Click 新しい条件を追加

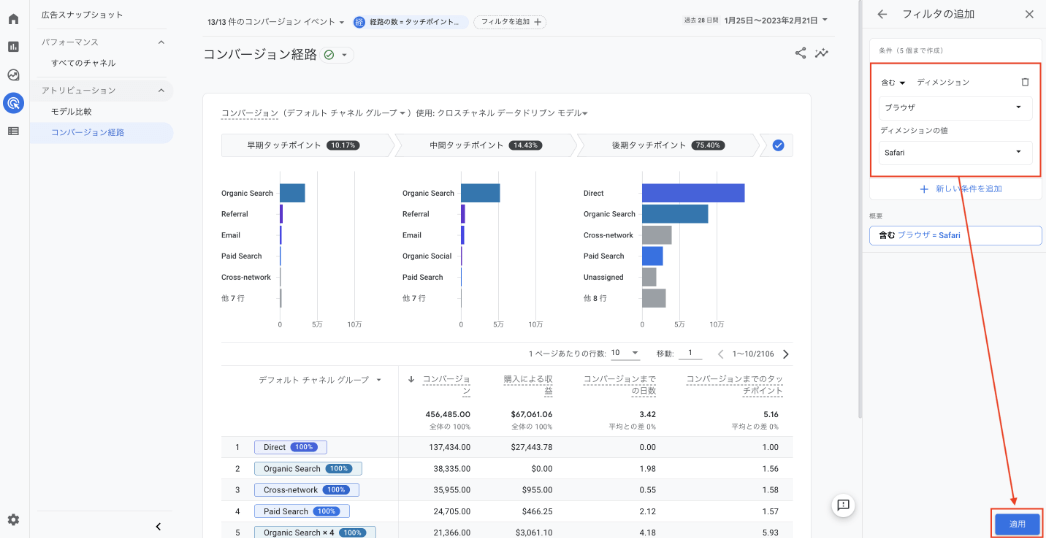coord(961,189)
